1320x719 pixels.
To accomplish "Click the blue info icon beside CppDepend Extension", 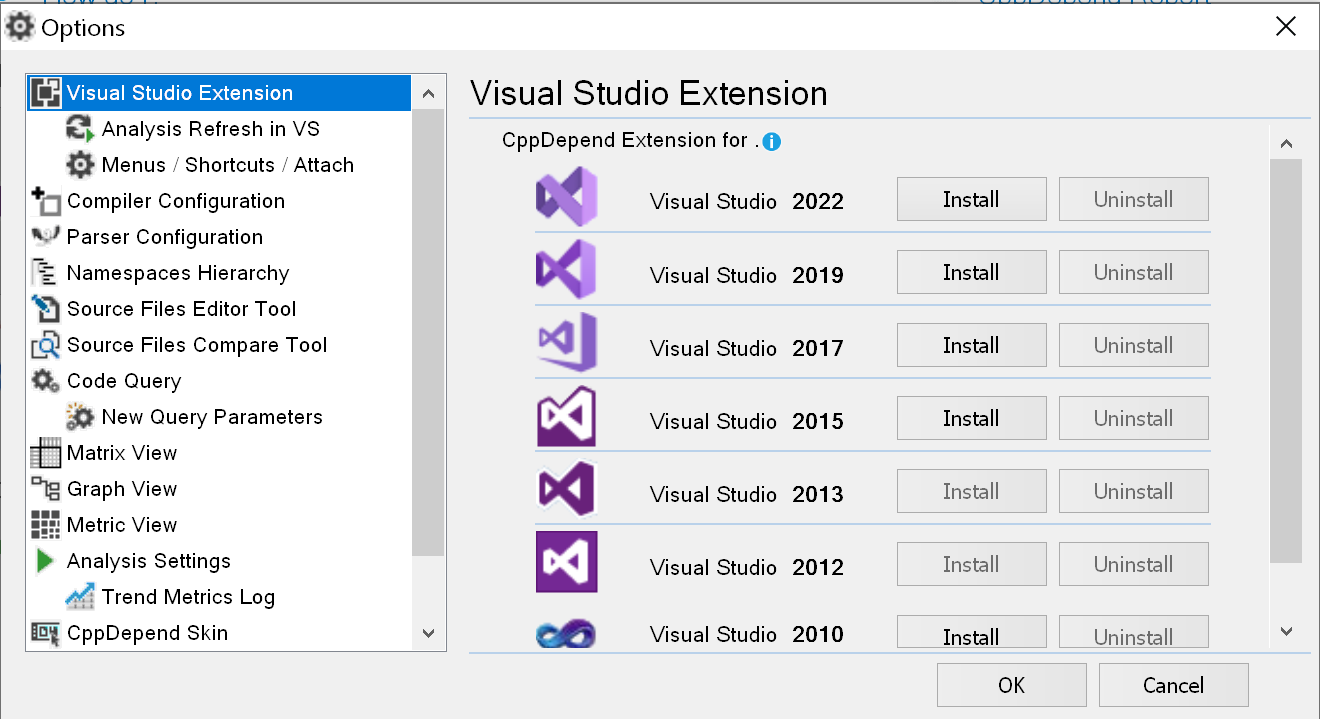I will click(771, 142).
